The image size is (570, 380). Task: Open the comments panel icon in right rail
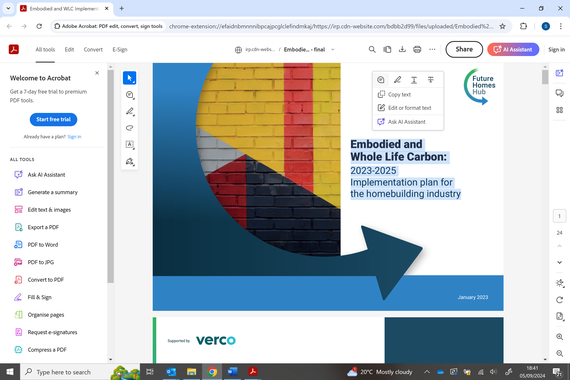(x=559, y=93)
